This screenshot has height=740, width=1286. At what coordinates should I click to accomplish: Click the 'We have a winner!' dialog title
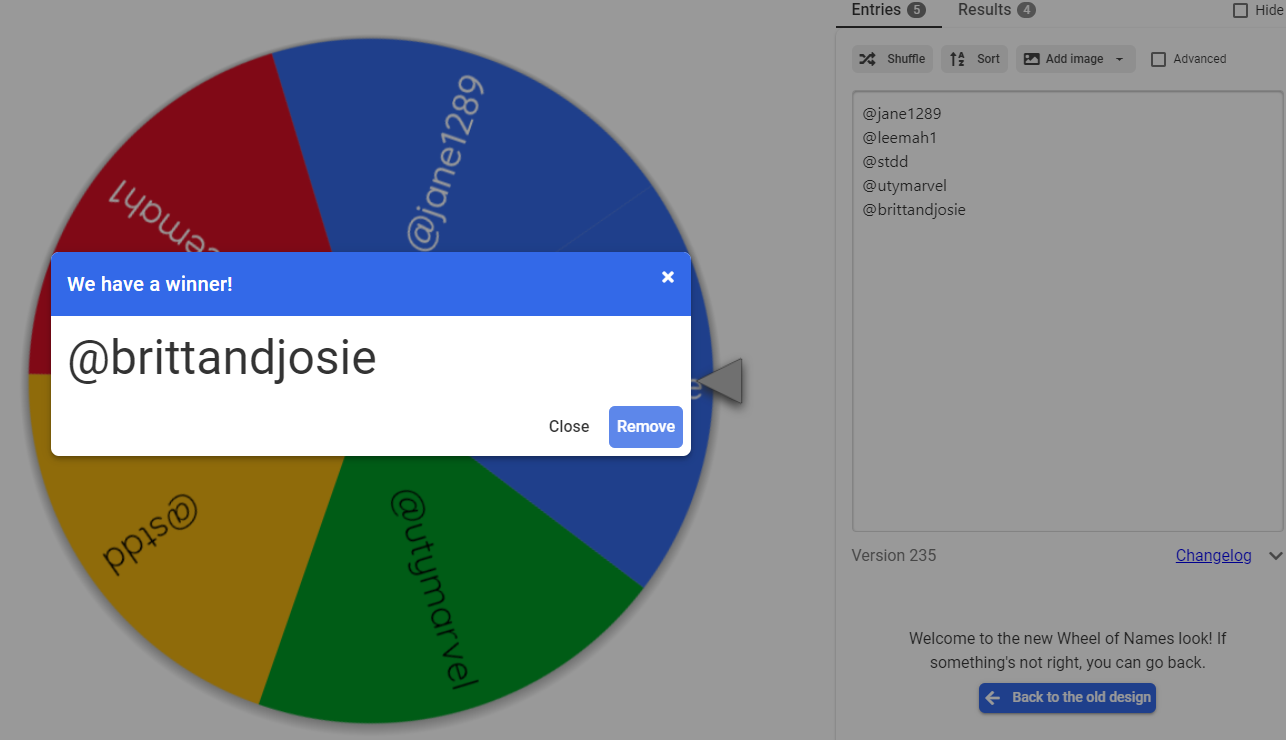click(x=150, y=284)
